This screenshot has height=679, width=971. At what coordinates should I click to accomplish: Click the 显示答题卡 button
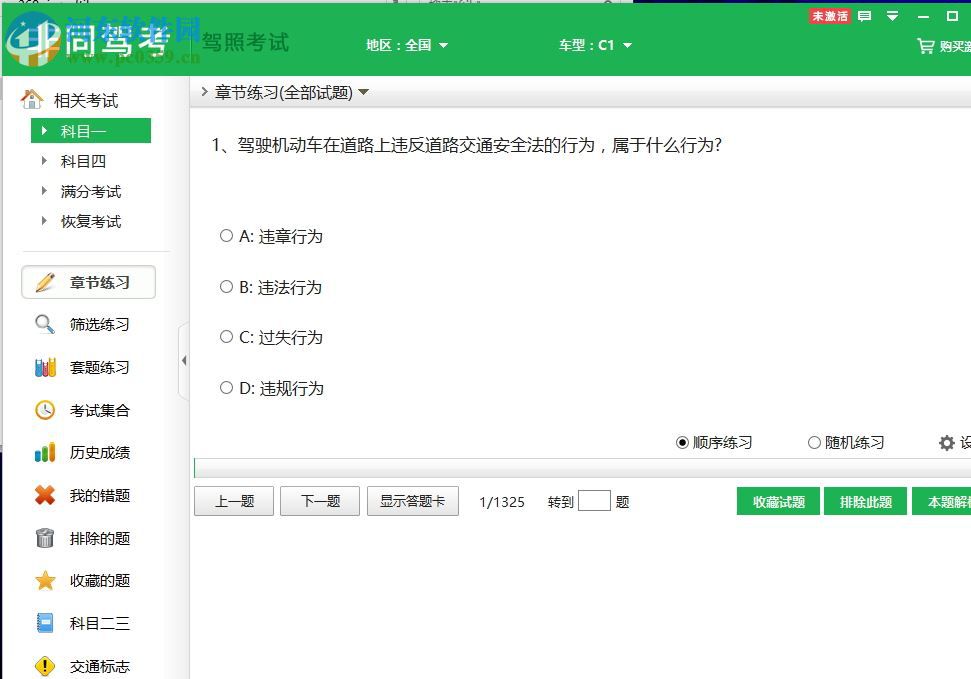click(413, 501)
